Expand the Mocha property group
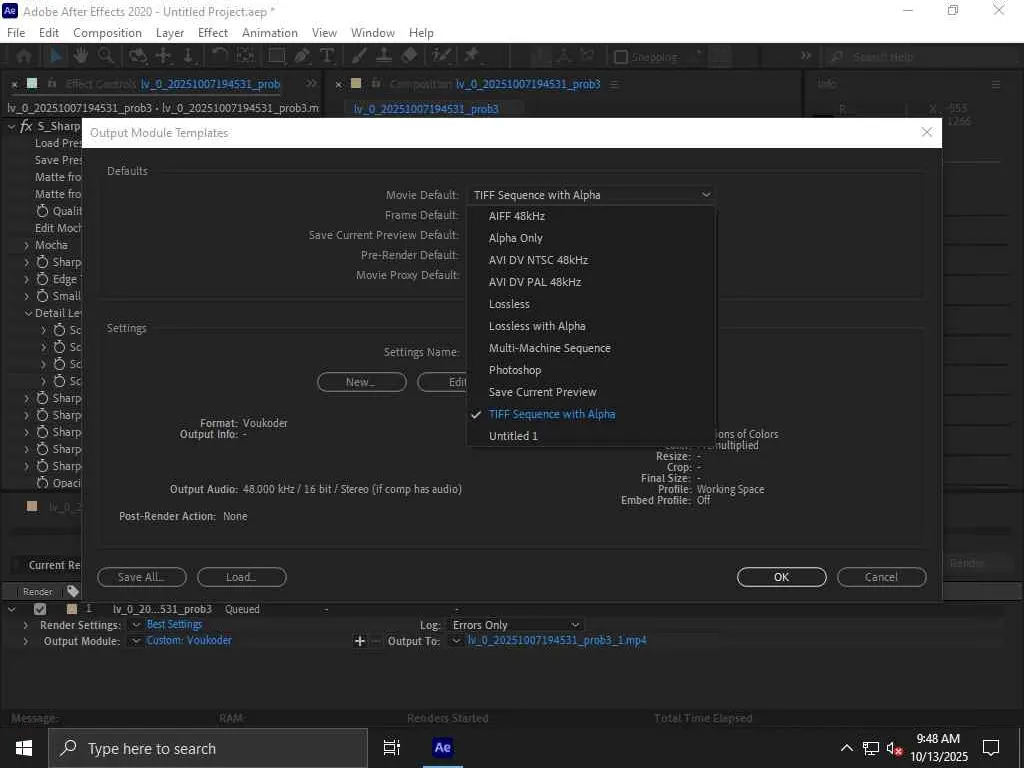The width and height of the screenshot is (1024, 768). [x=27, y=245]
